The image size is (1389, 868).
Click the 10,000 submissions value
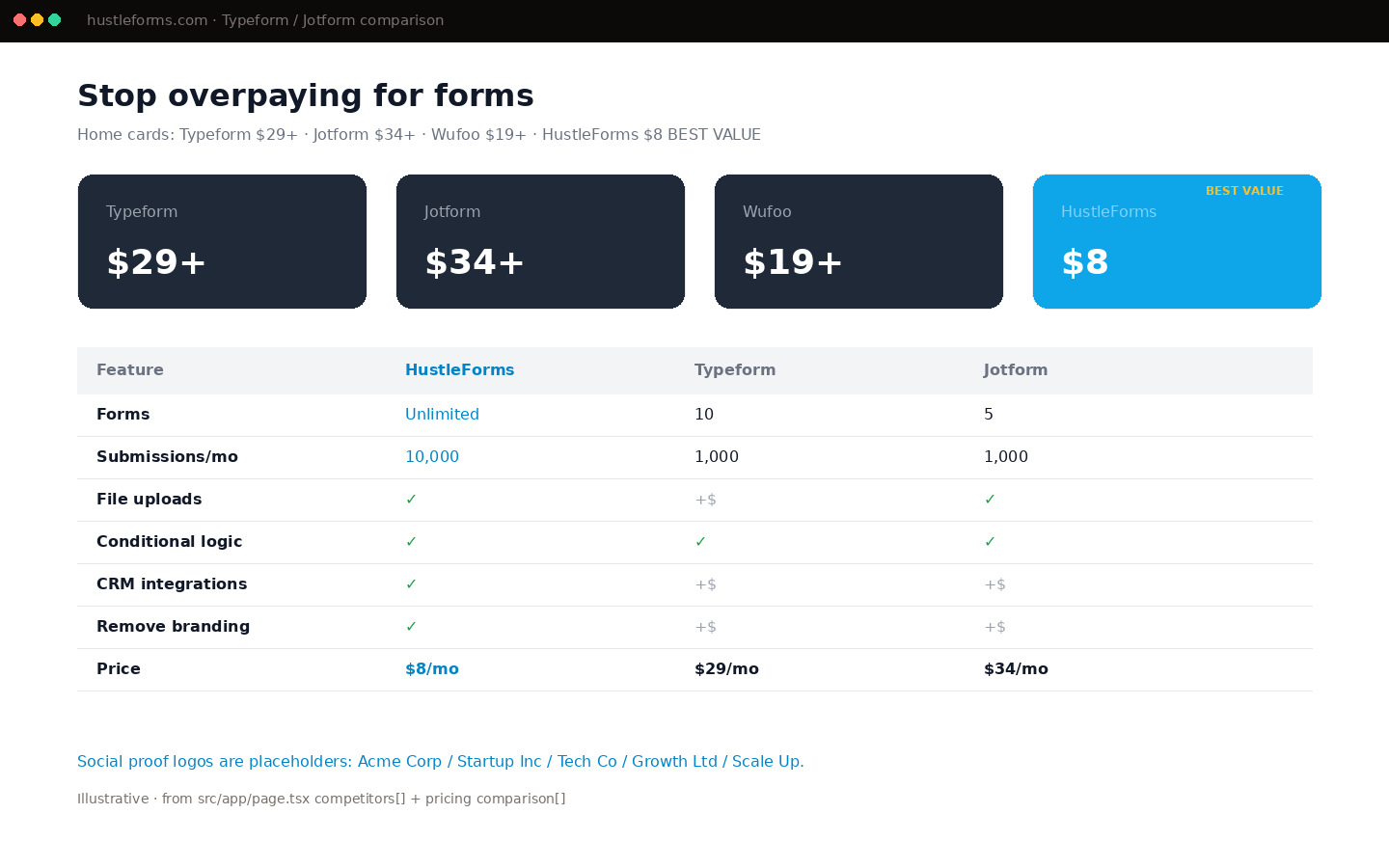(x=432, y=457)
